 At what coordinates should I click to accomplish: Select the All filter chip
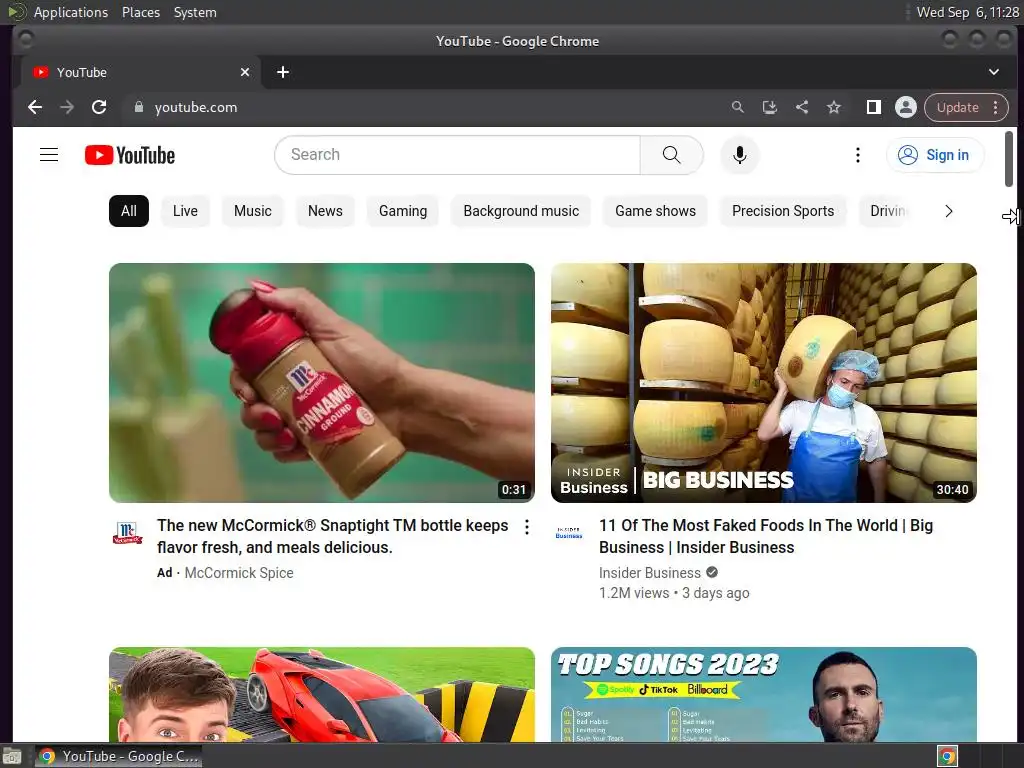click(129, 211)
